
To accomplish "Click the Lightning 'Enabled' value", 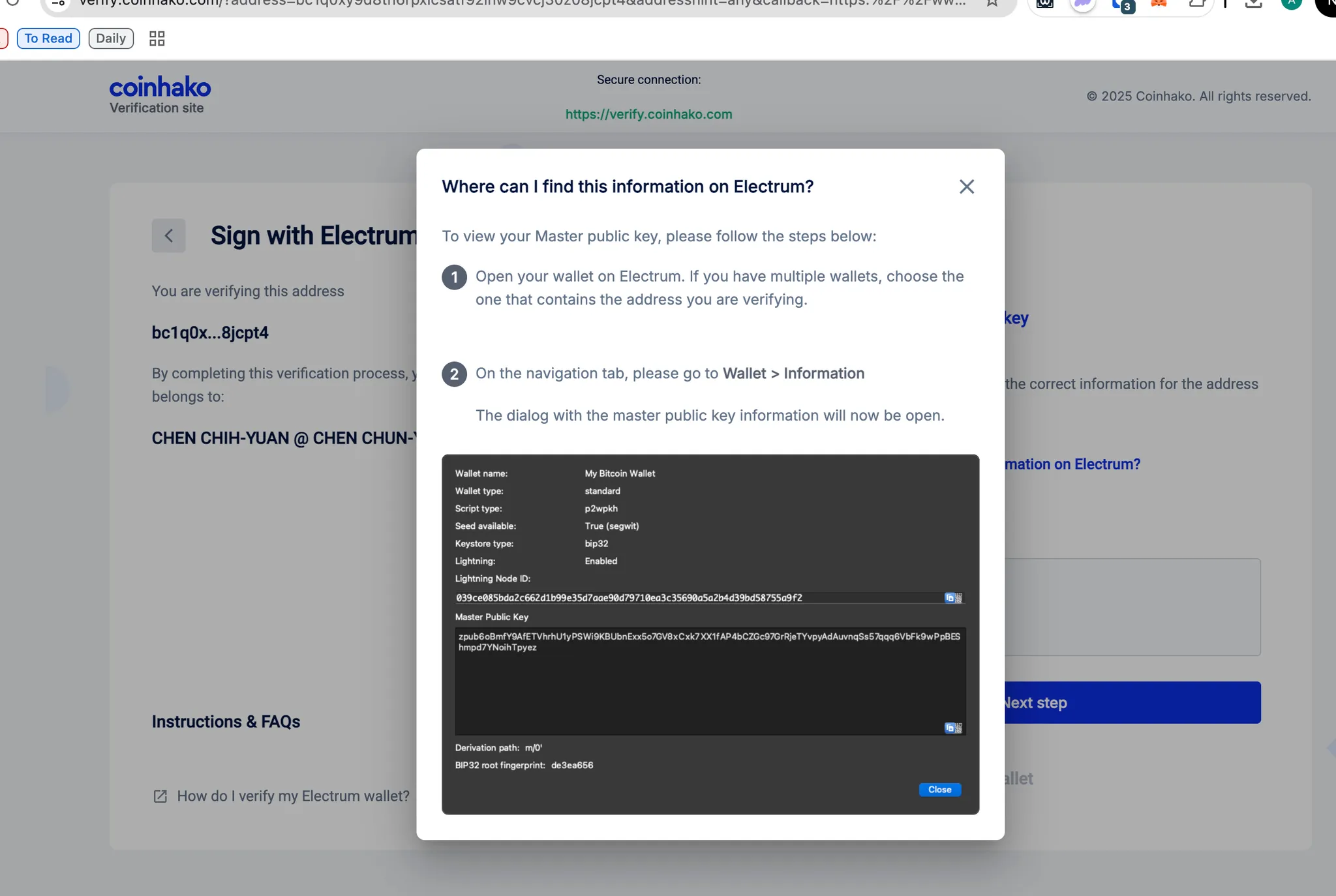I will [601, 561].
